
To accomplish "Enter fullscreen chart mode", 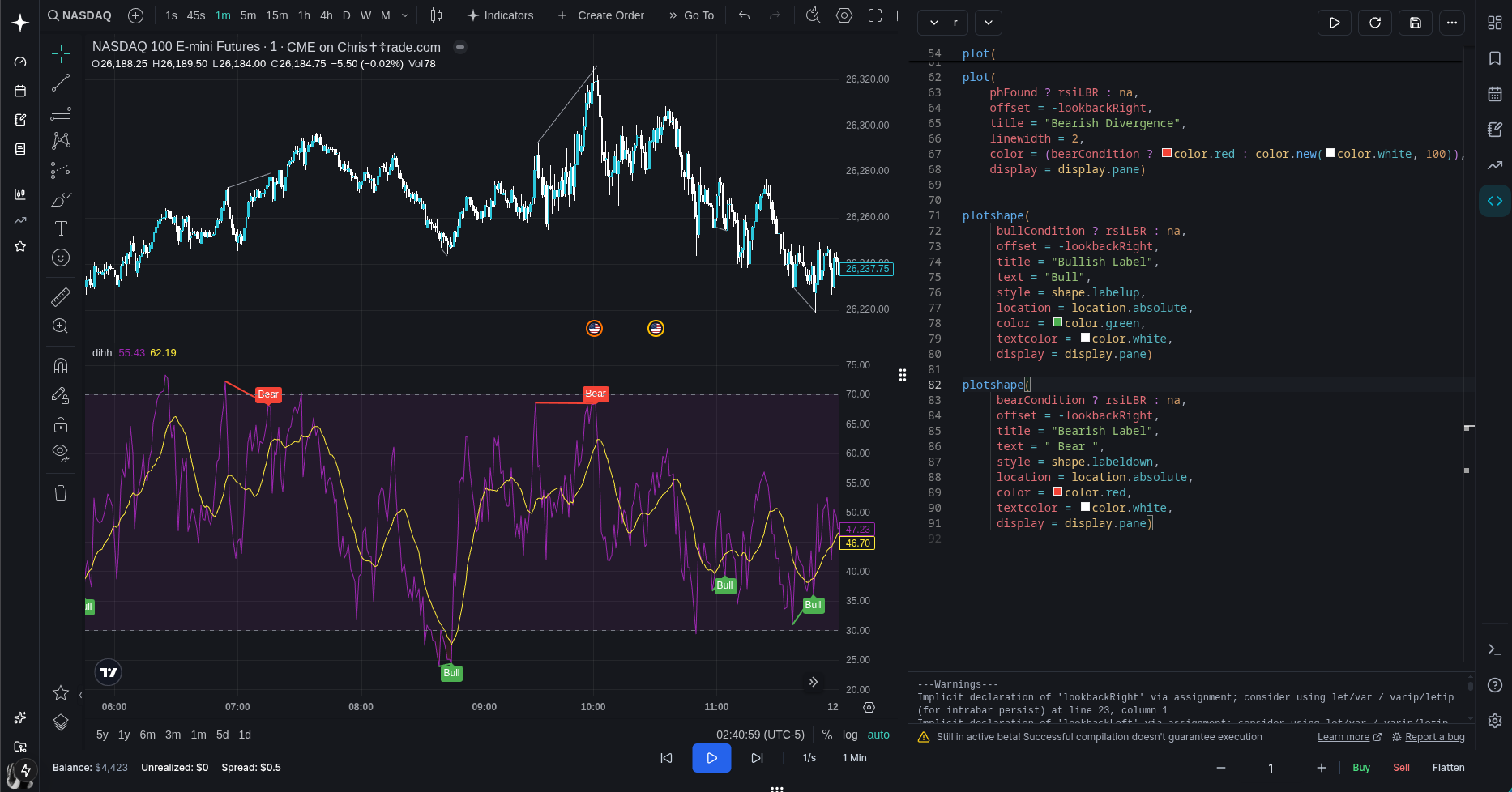I will [x=875, y=15].
